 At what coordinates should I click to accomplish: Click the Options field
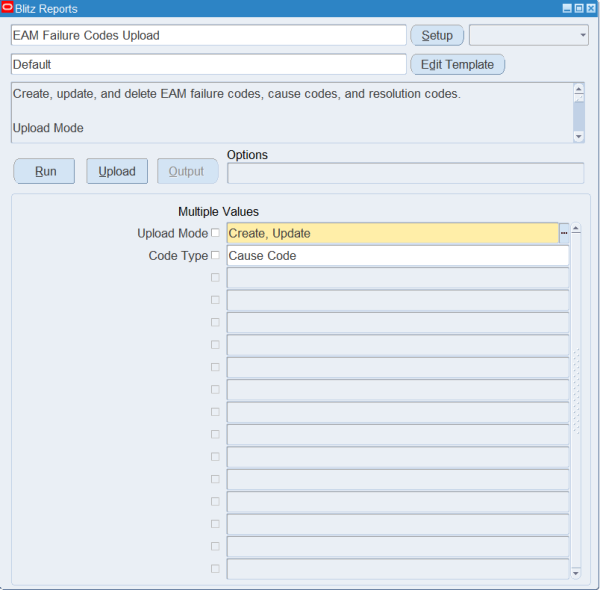click(x=406, y=173)
